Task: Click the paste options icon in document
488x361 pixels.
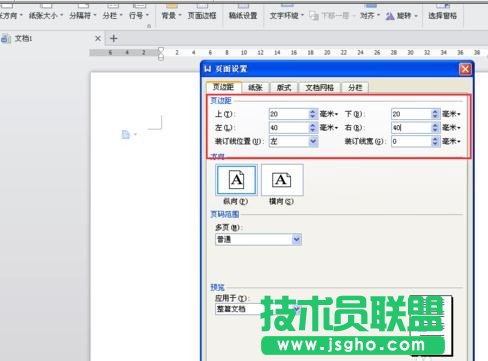Action: pyautogui.click(x=126, y=135)
